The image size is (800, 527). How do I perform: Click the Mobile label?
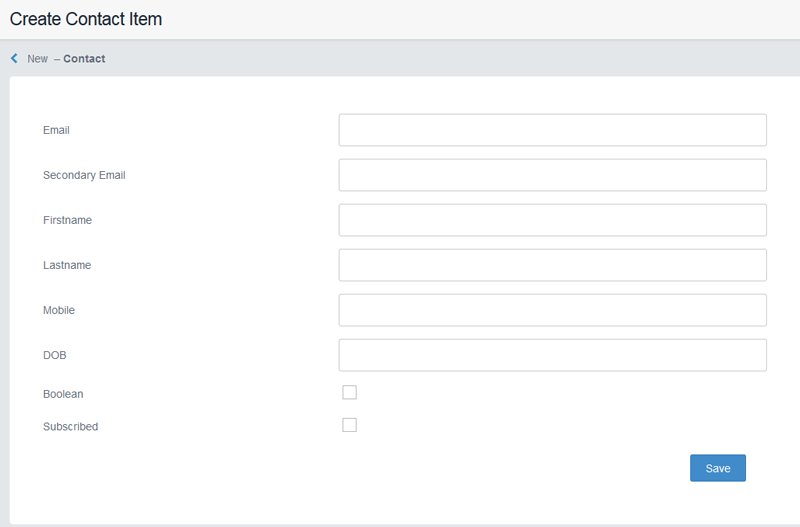pyautogui.click(x=59, y=310)
